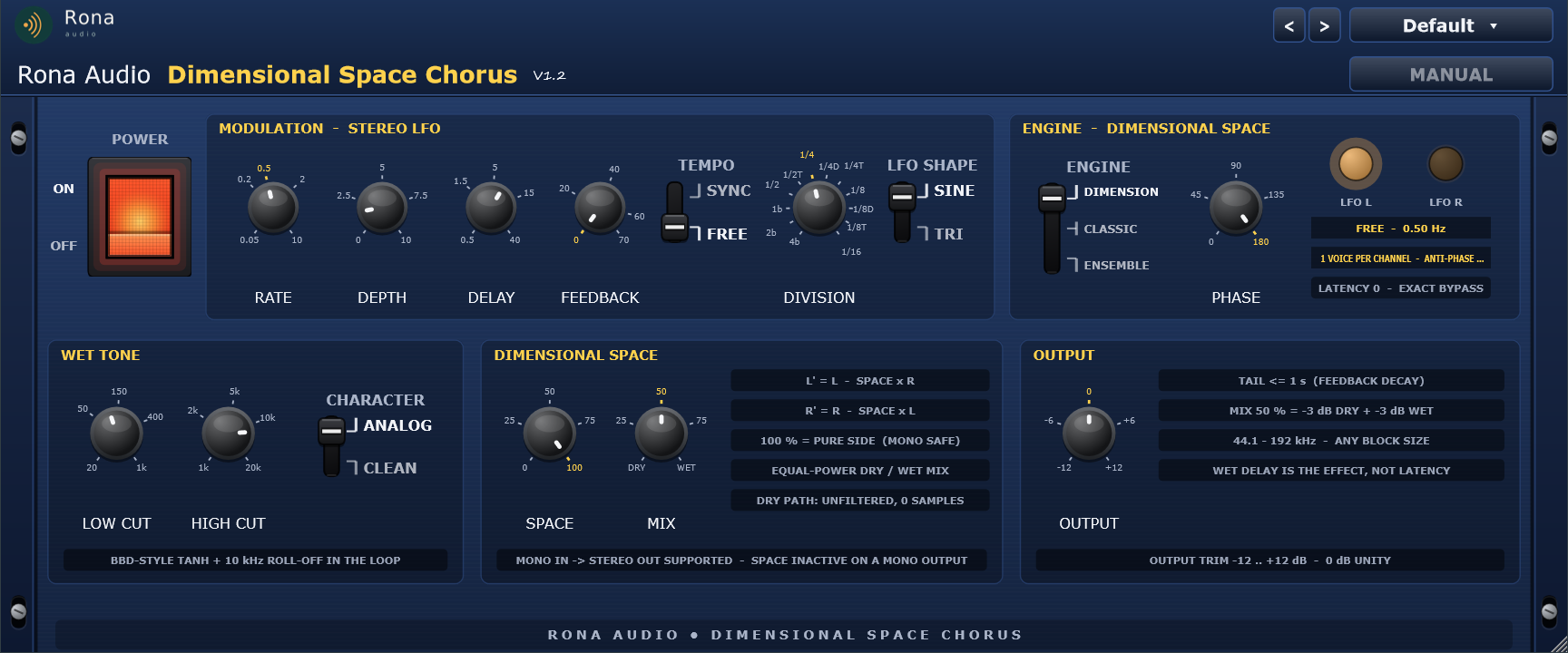Click the '20k' mark on High Cut dial
The height and width of the screenshot is (653, 1568).
(253, 468)
